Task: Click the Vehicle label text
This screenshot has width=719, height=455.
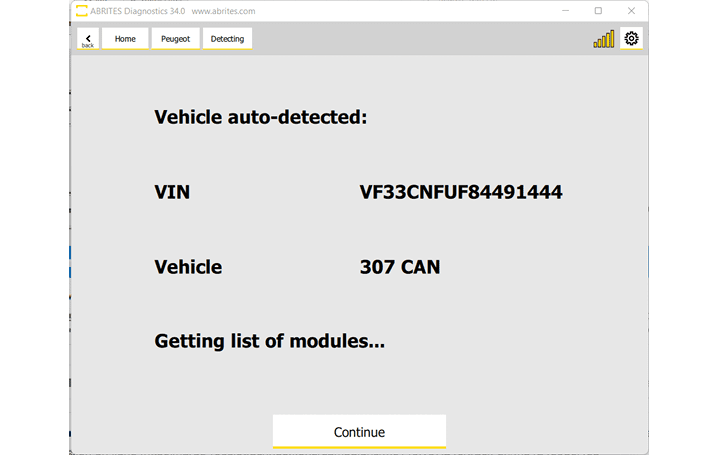Action: (188, 267)
